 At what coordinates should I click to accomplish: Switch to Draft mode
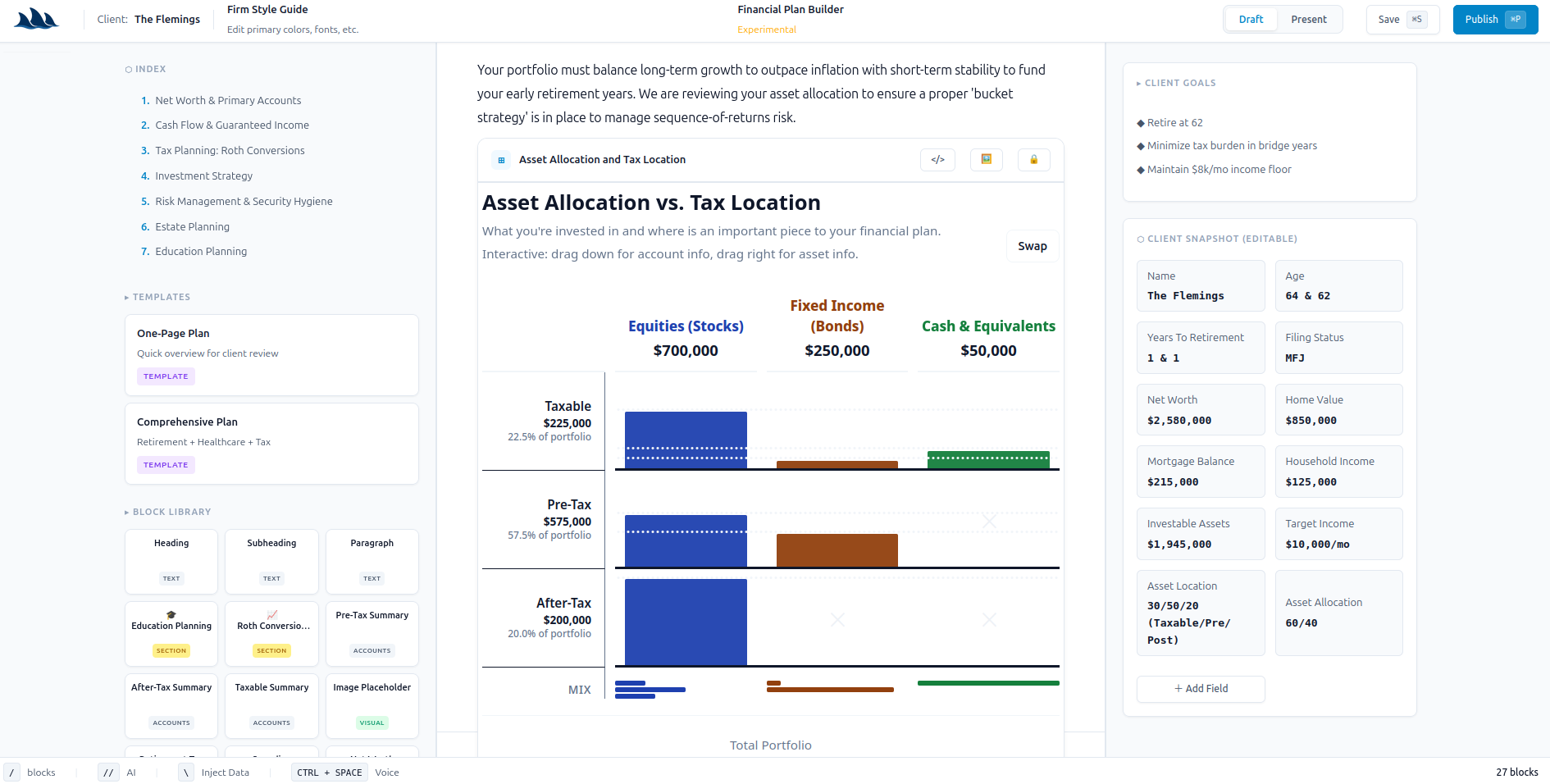(1251, 20)
